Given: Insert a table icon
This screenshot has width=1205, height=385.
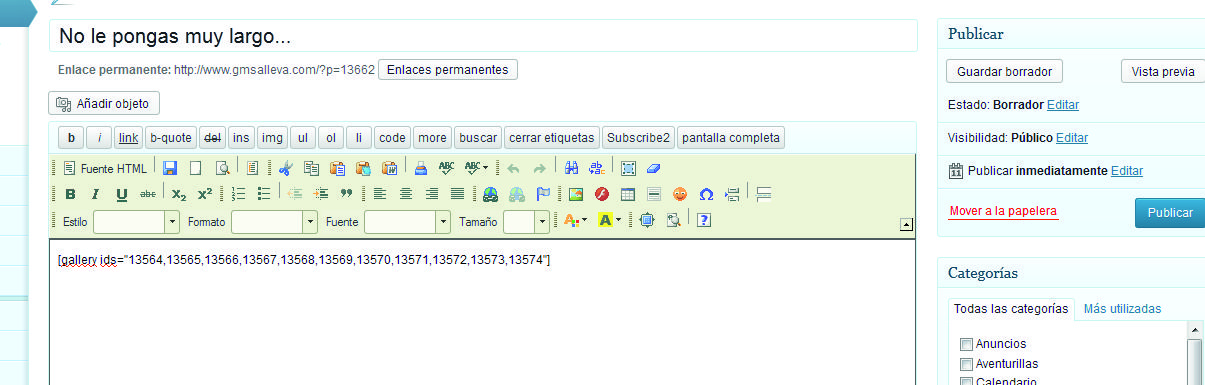Looking at the screenshot, I should (628, 194).
